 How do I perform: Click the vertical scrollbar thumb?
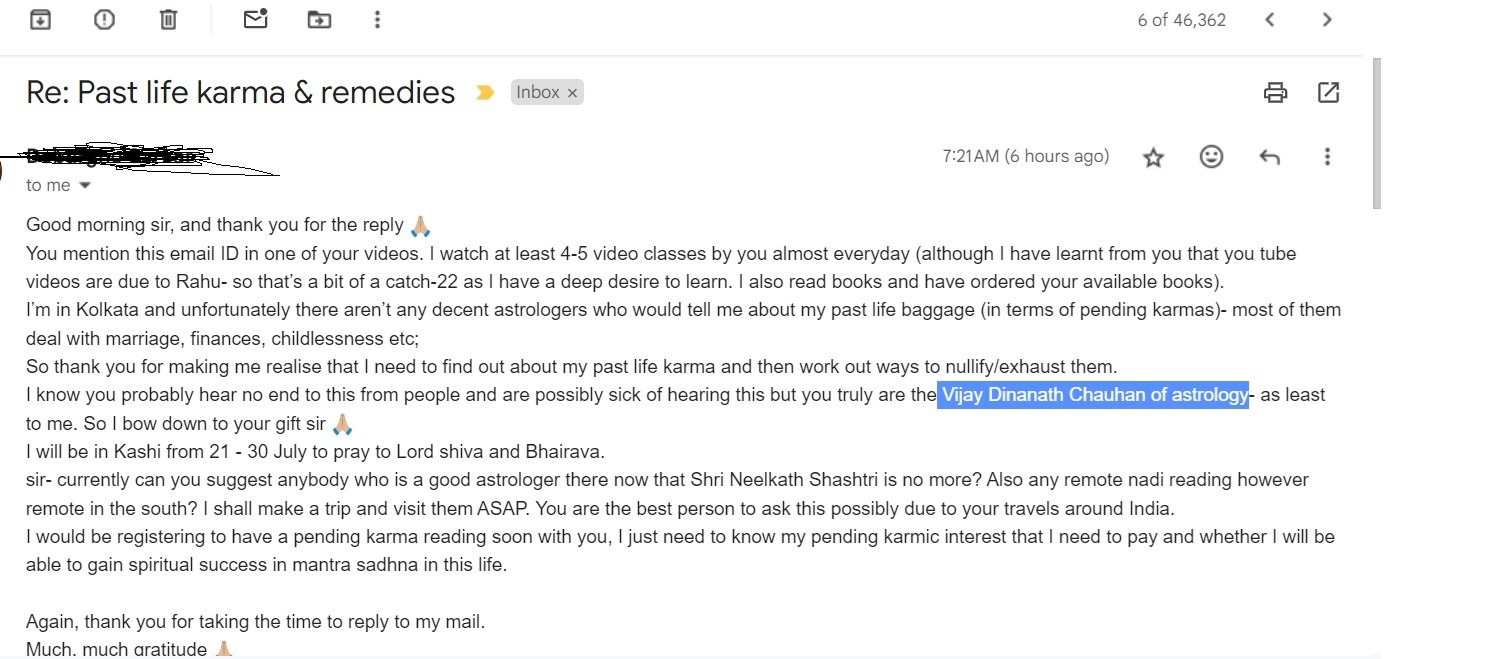click(1376, 133)
